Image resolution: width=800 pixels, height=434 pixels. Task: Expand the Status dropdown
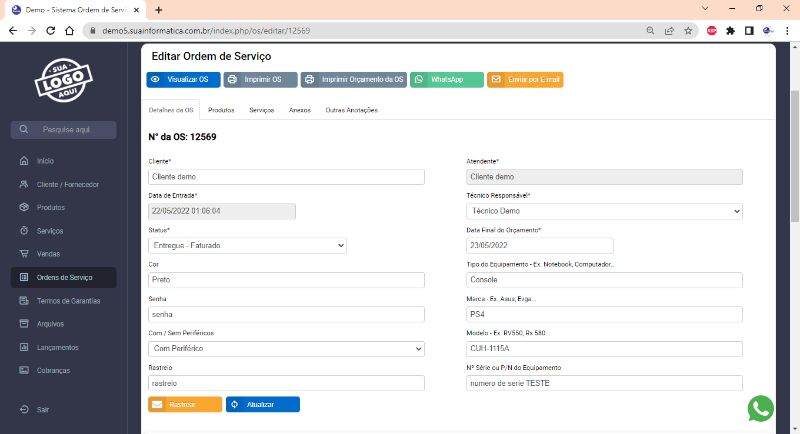247,245
